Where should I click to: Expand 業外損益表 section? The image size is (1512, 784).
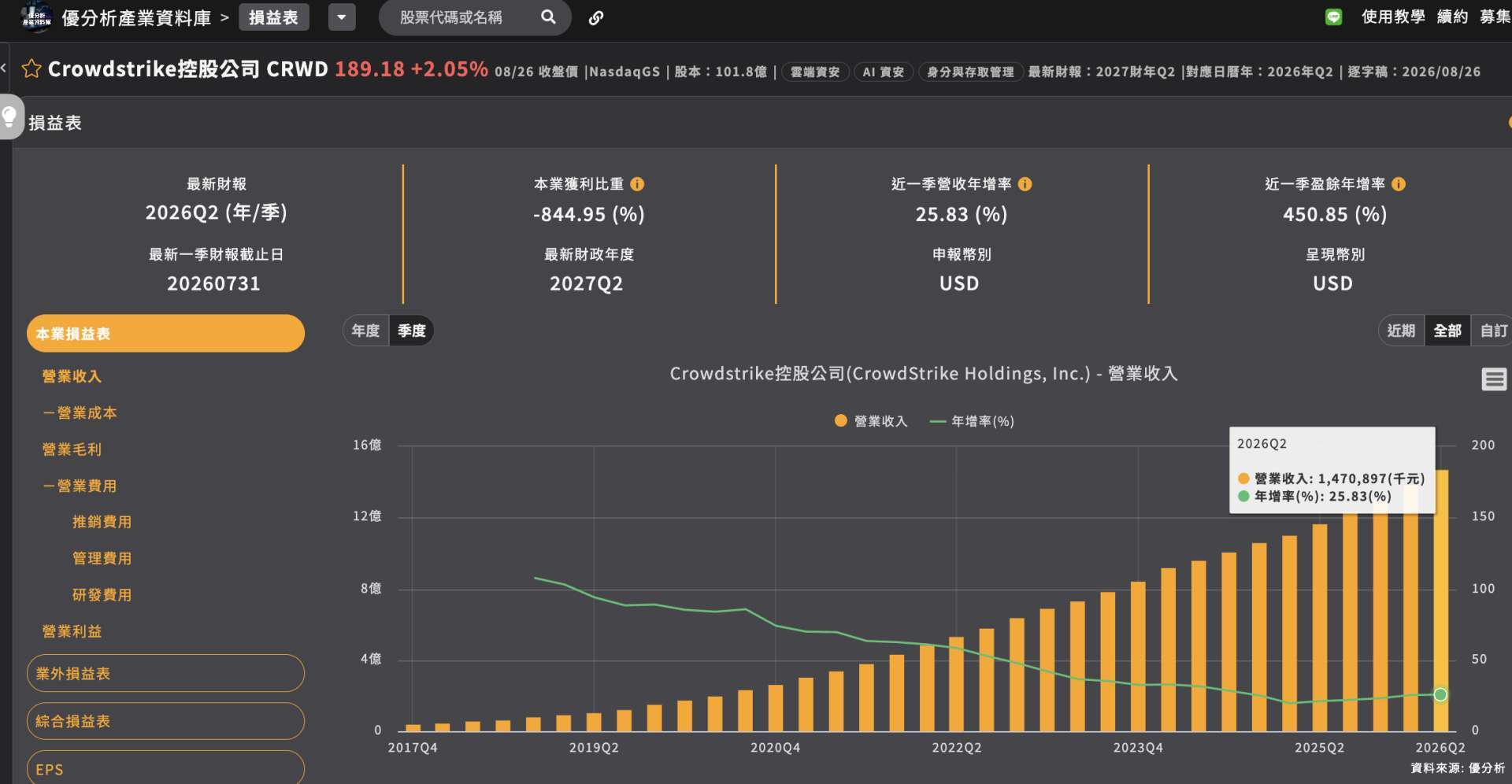pos(165,673)
